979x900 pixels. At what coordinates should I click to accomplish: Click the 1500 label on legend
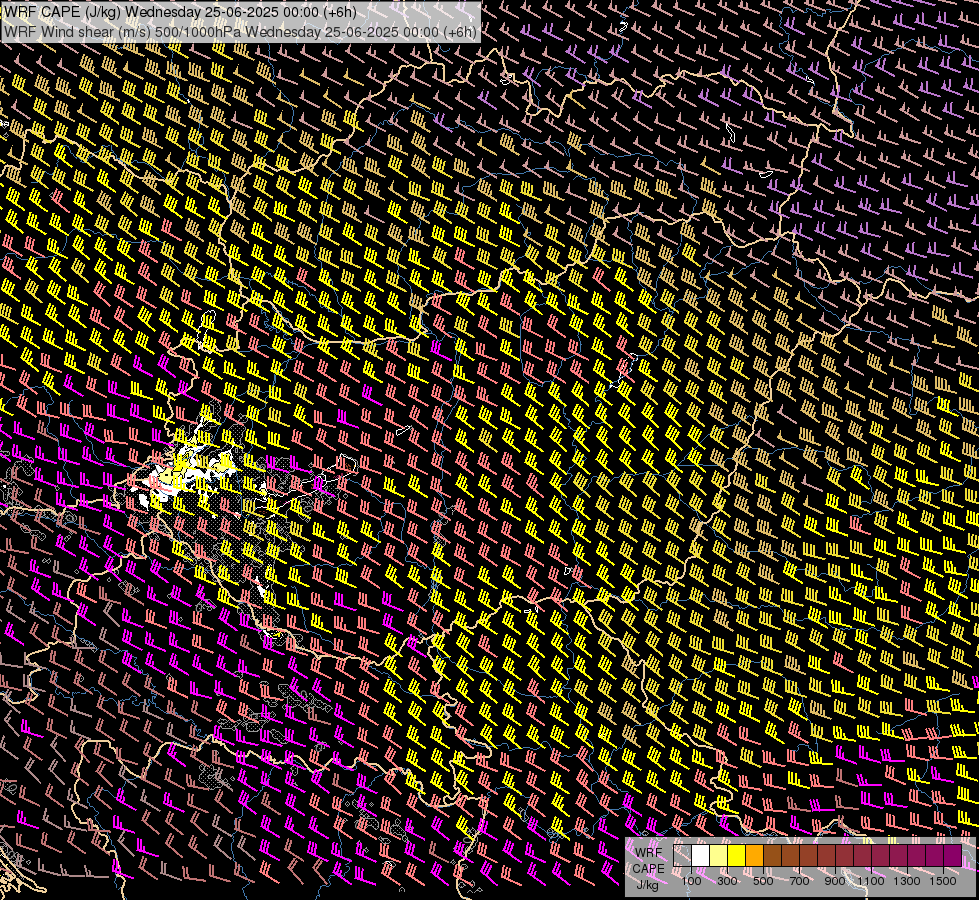pyautogui.click(x=943, y=881)
